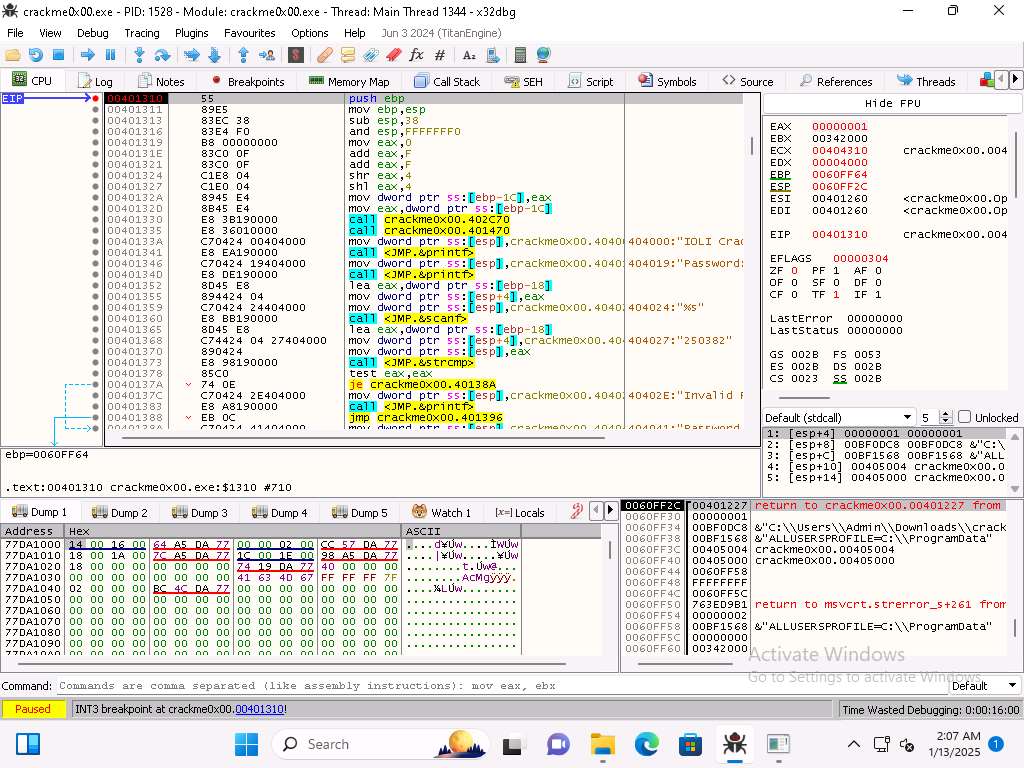
Task: Click the Pause execution toolbar icon
Action: tap(110, 55)
